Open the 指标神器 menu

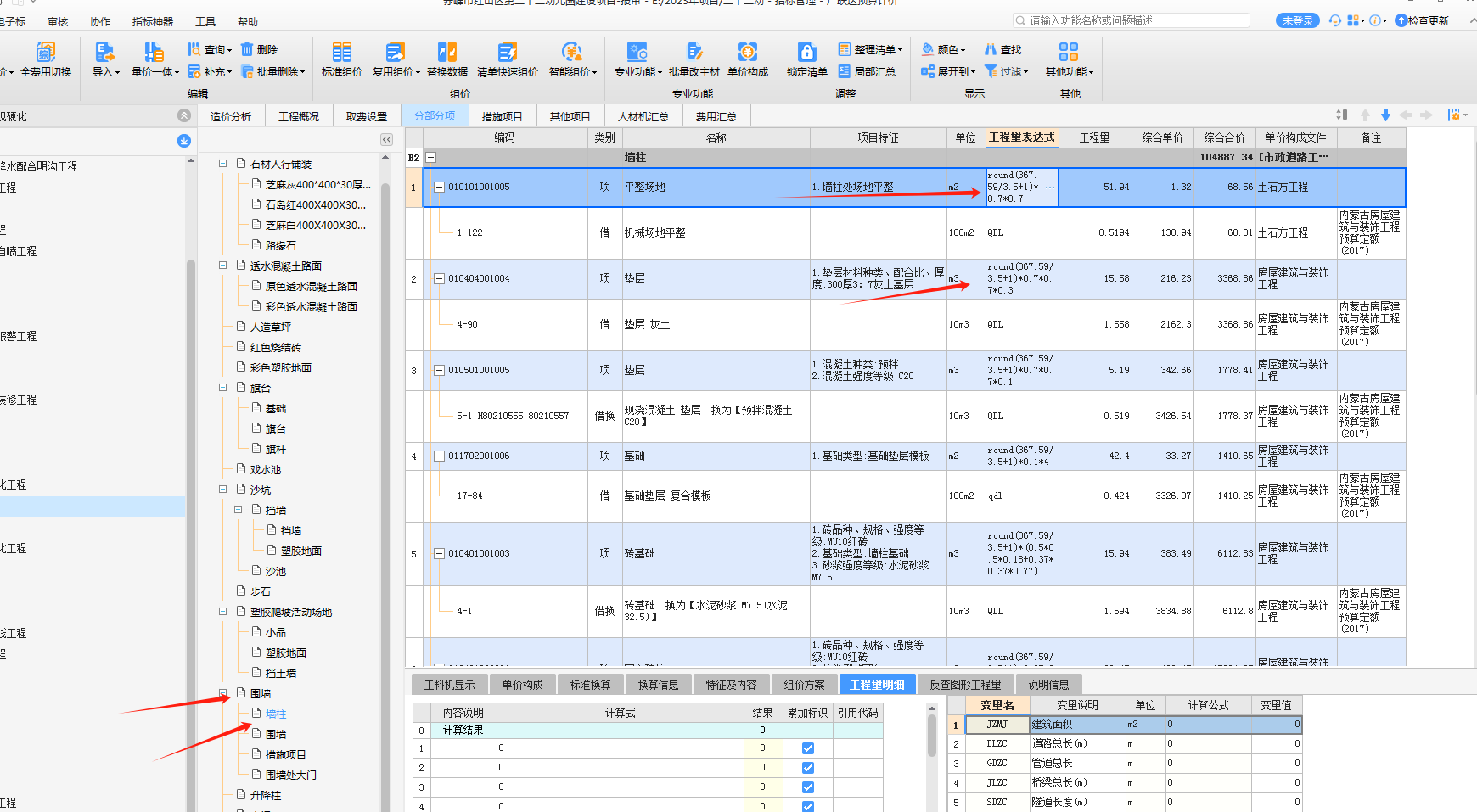tap(153, 22)
